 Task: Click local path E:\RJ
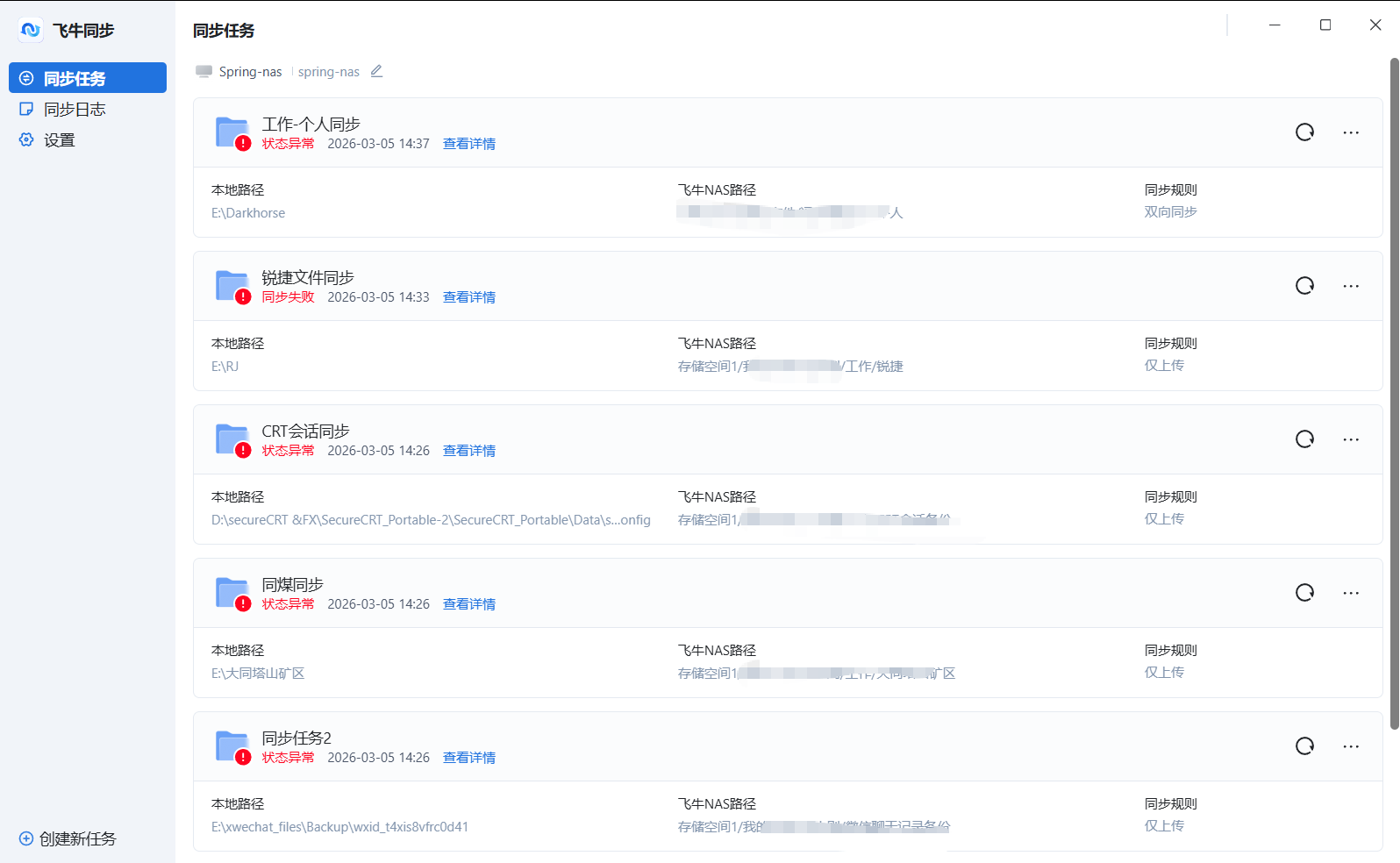[225, 367]
